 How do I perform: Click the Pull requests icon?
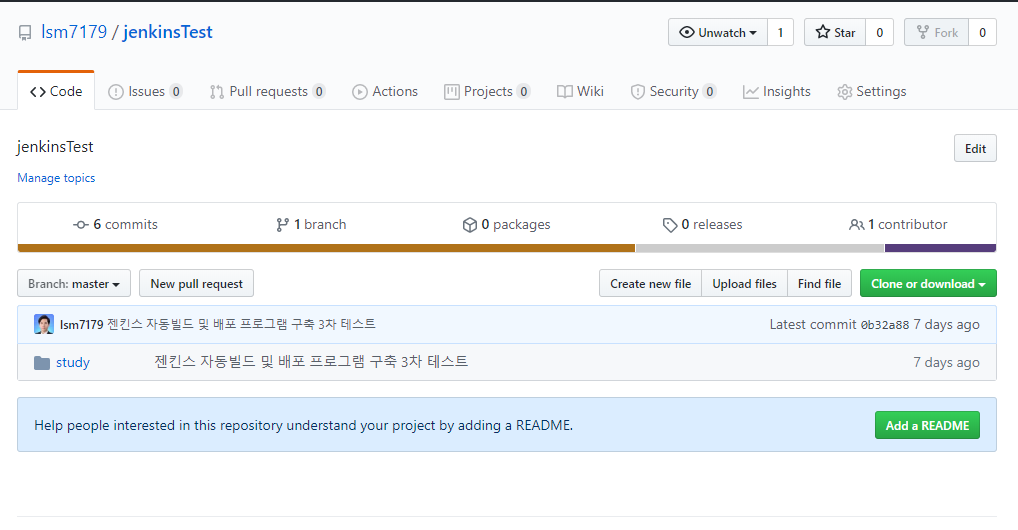pos(217,92)
